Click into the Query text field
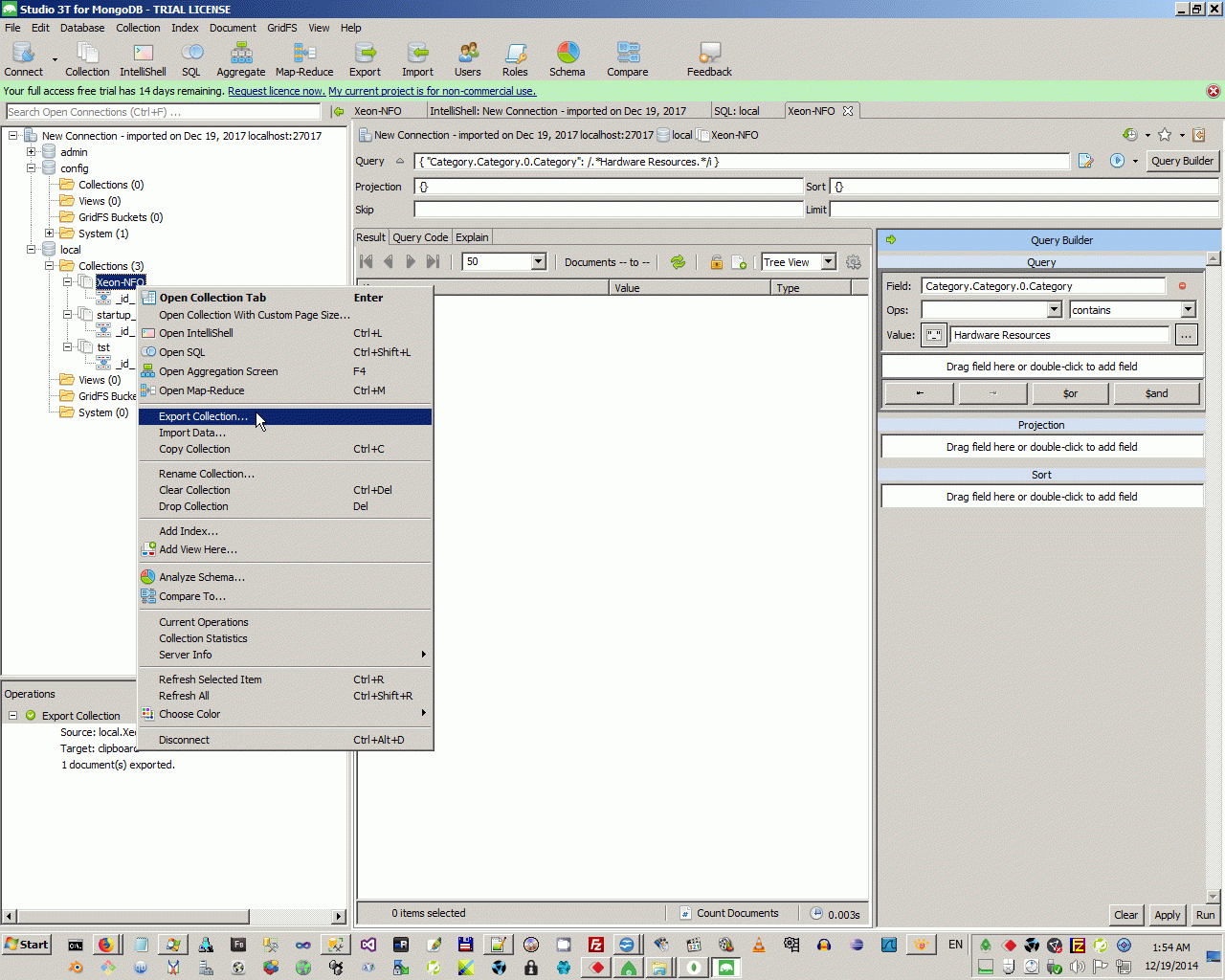Image resolution: width=1225 pixels, height=980 pixels. click(x=742, y=162)
